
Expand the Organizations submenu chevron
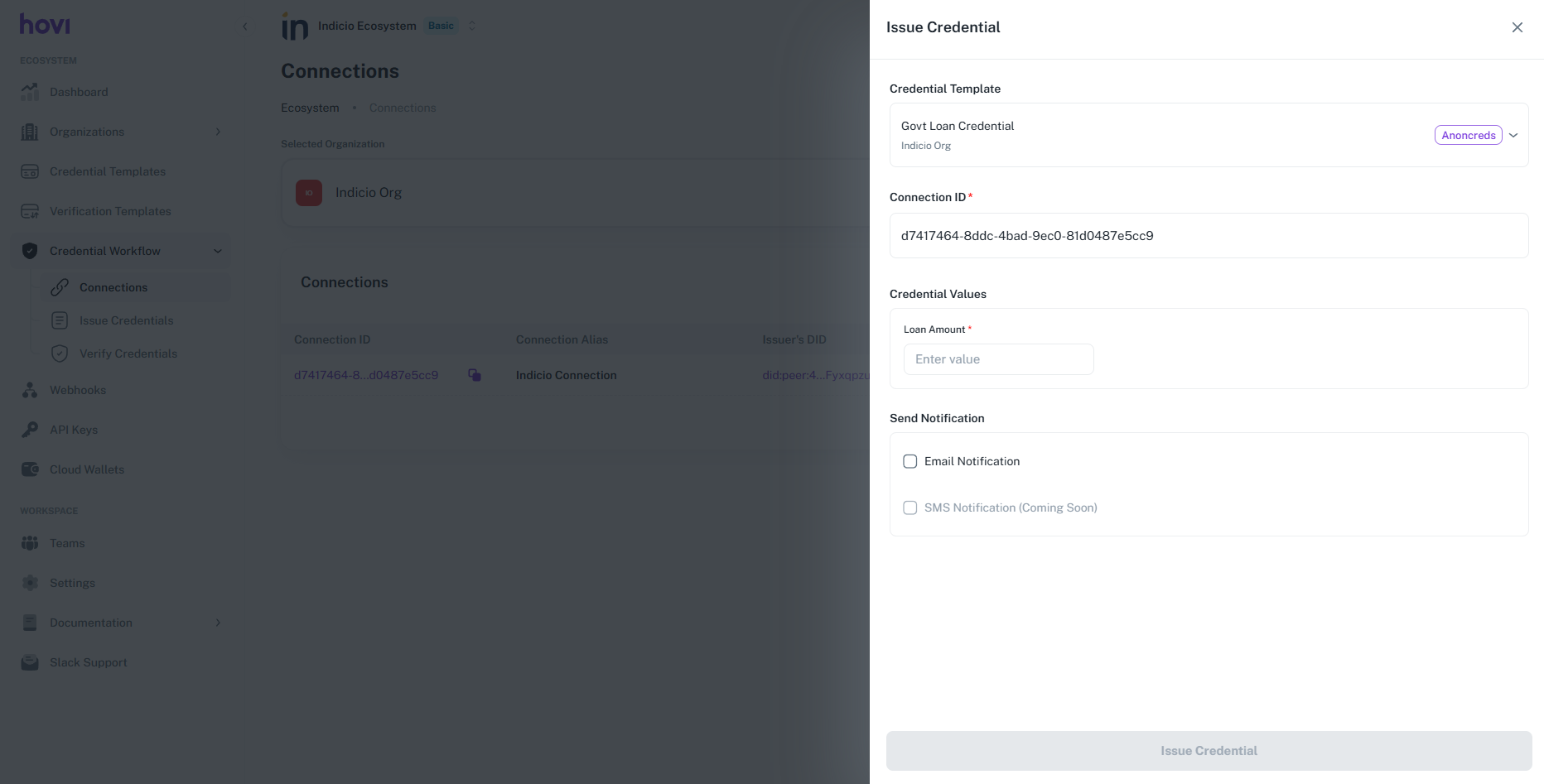click(x=218, y=132)
